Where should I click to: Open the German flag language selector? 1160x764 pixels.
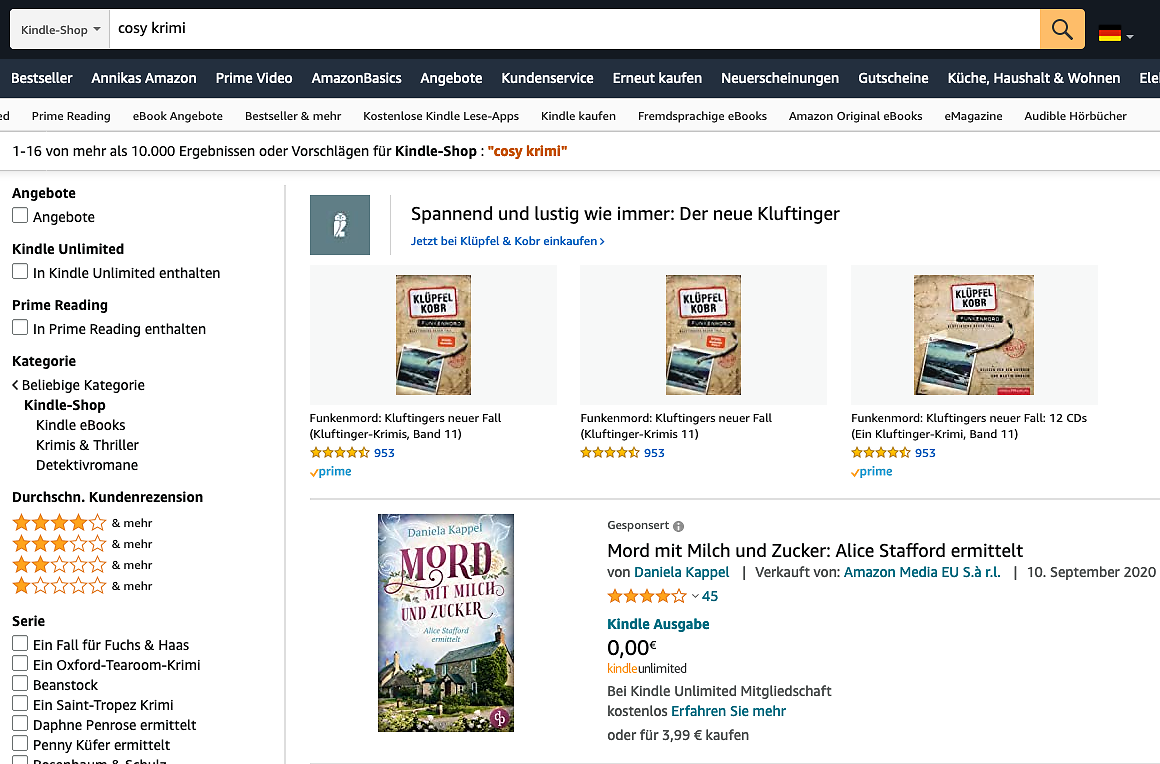click(1116, 34)
